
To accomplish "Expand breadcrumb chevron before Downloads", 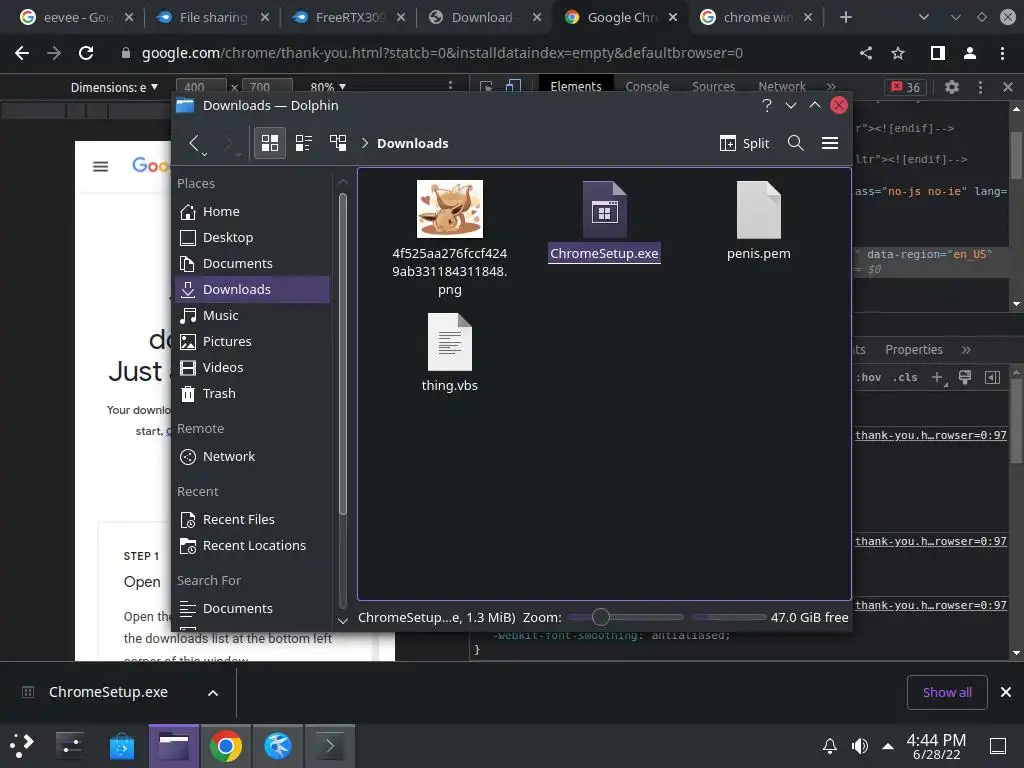I will tap(365, 143).
